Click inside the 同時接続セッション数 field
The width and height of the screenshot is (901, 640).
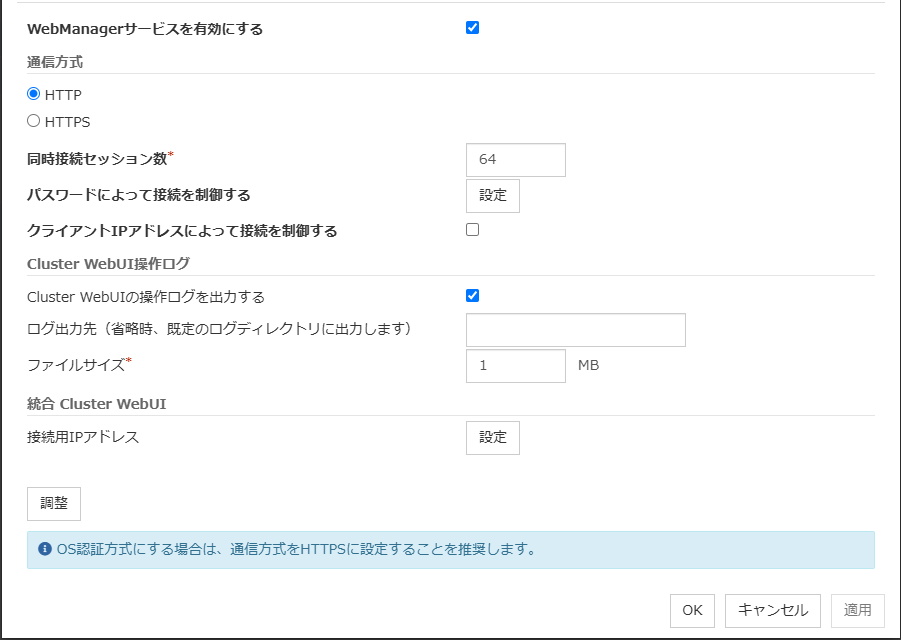(x=515, y=159)
